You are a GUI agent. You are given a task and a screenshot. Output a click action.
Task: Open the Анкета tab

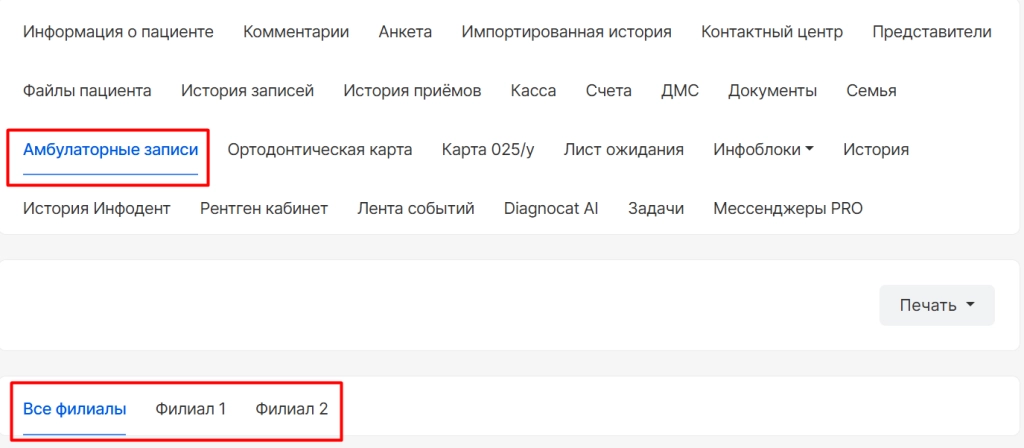click(x=405, y=32)
